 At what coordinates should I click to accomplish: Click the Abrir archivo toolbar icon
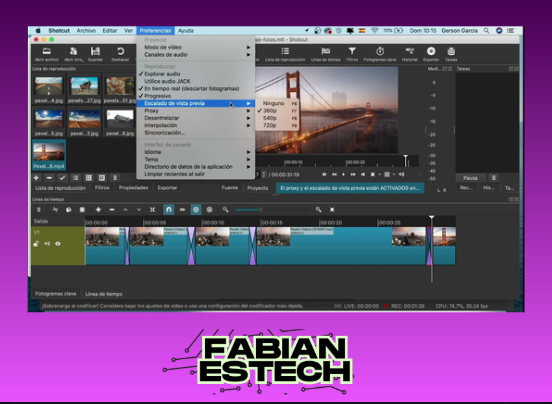click(46, 51)
